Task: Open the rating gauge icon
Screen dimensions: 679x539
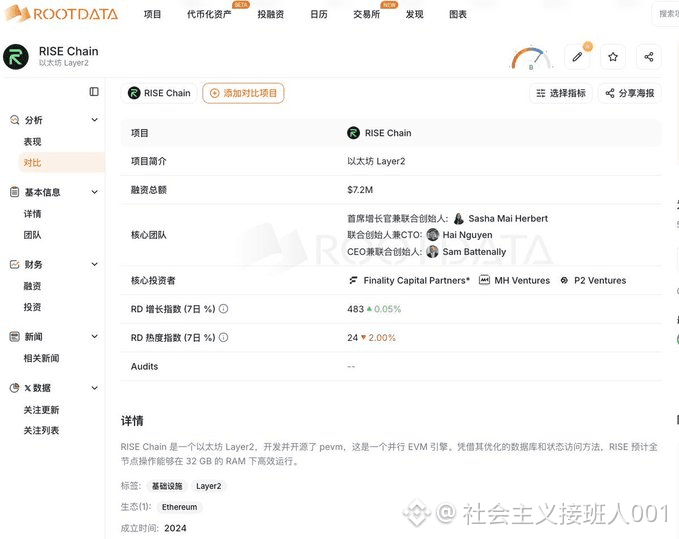Action: coord(531,58)
